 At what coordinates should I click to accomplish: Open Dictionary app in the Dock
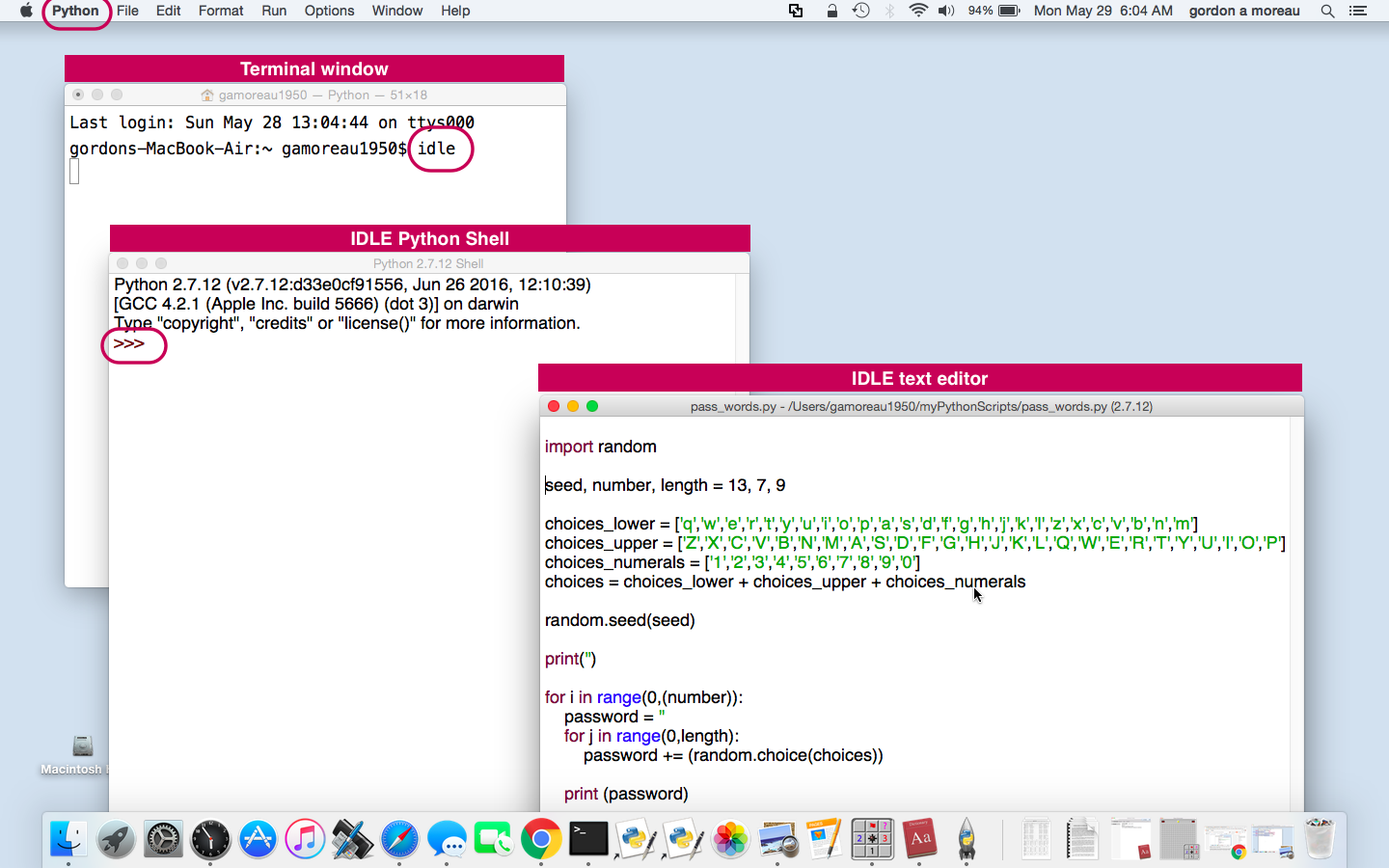click(919, 839)
